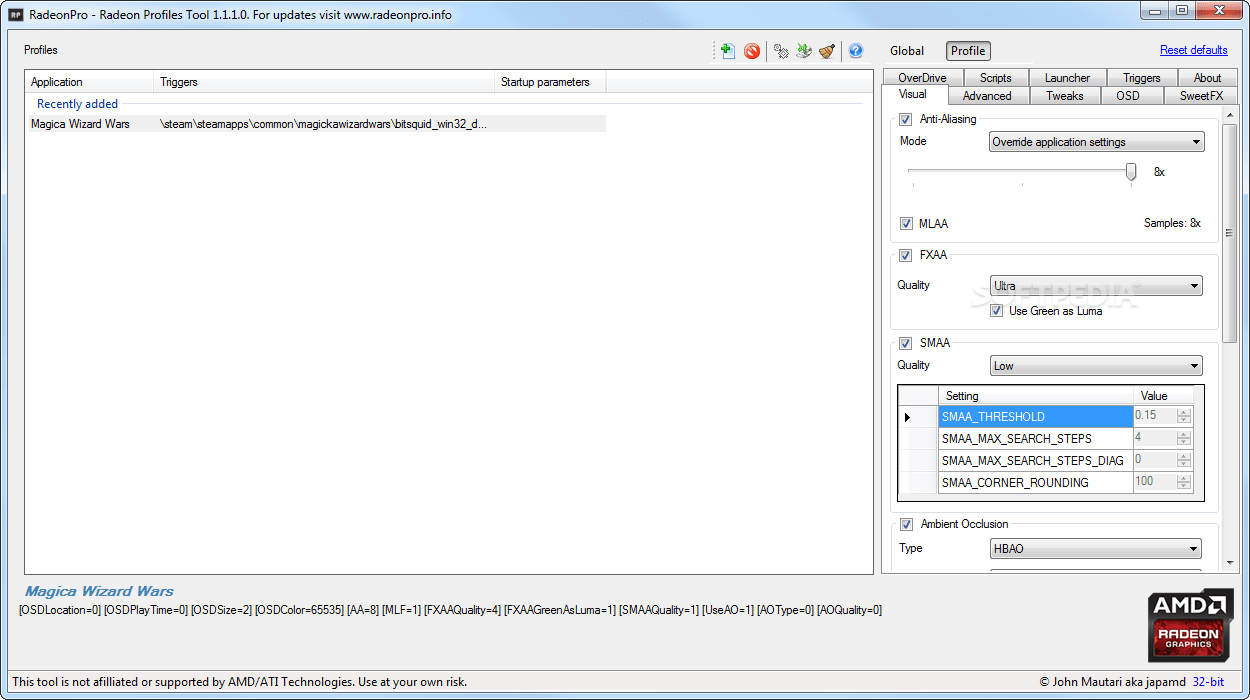The image size is (1250, 700).
Task: Open the SMAA Quality dropdown
Action: coord(1096,366)
